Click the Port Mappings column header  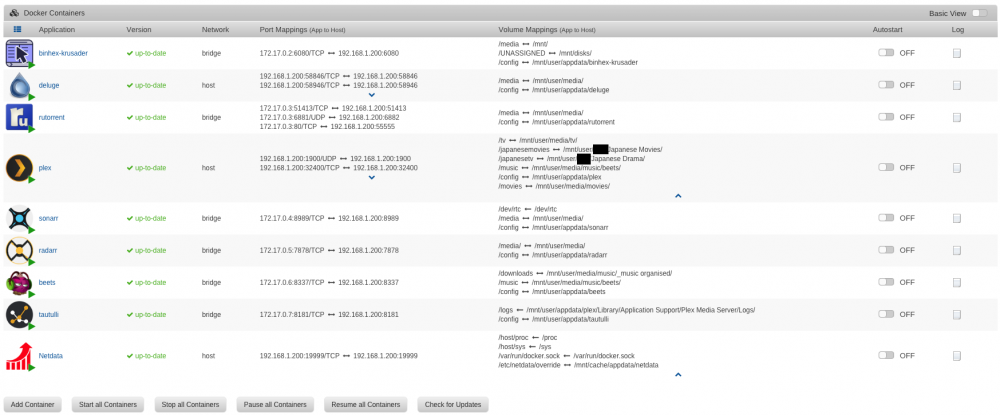coord(302,29)
